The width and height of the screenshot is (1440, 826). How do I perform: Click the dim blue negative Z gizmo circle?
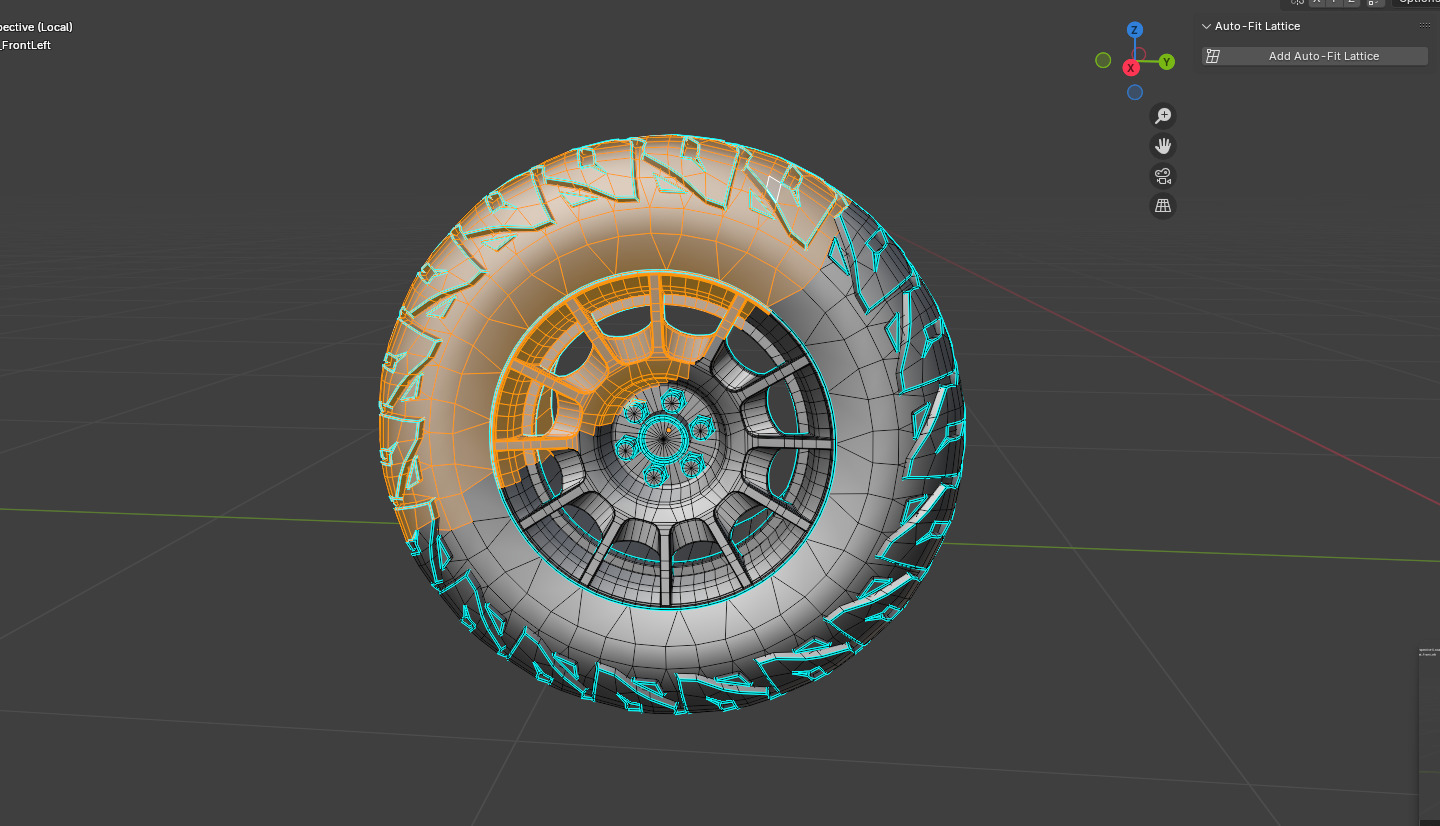pos(1135,92)
